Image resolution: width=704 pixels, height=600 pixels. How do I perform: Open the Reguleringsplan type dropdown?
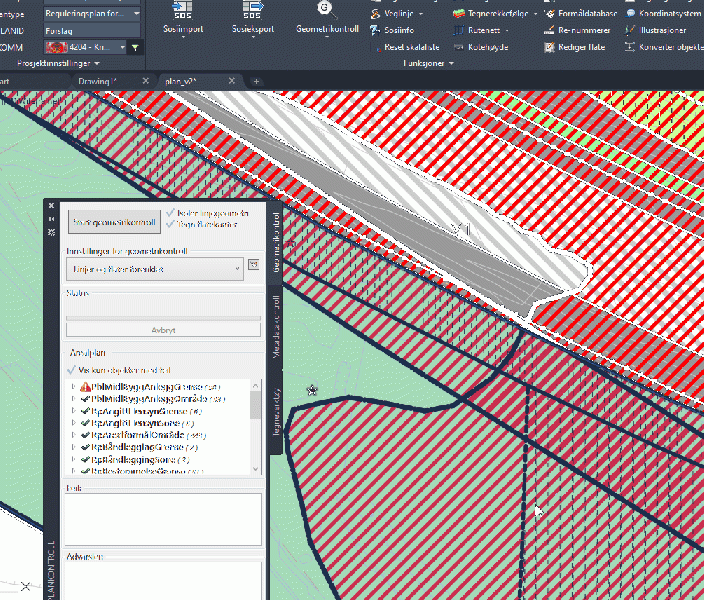click(92, 13)
